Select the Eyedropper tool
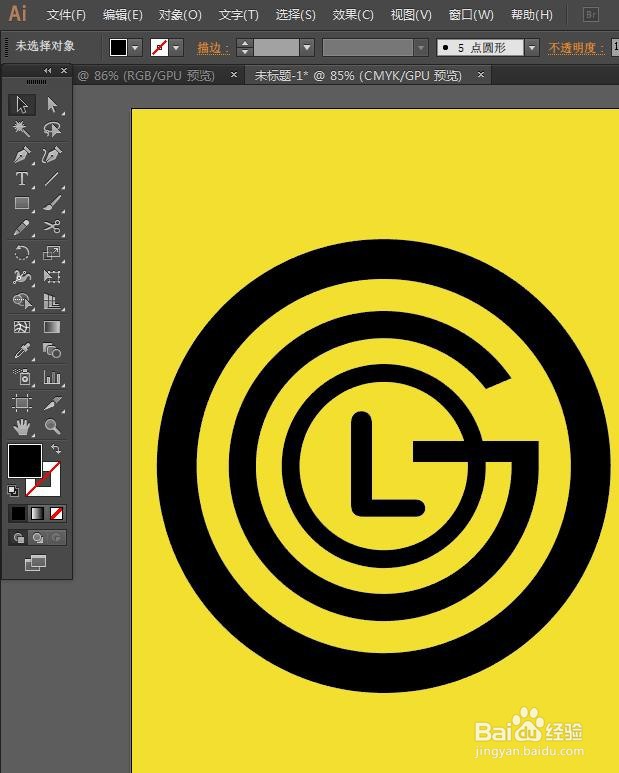 click(x=22, y=351)
